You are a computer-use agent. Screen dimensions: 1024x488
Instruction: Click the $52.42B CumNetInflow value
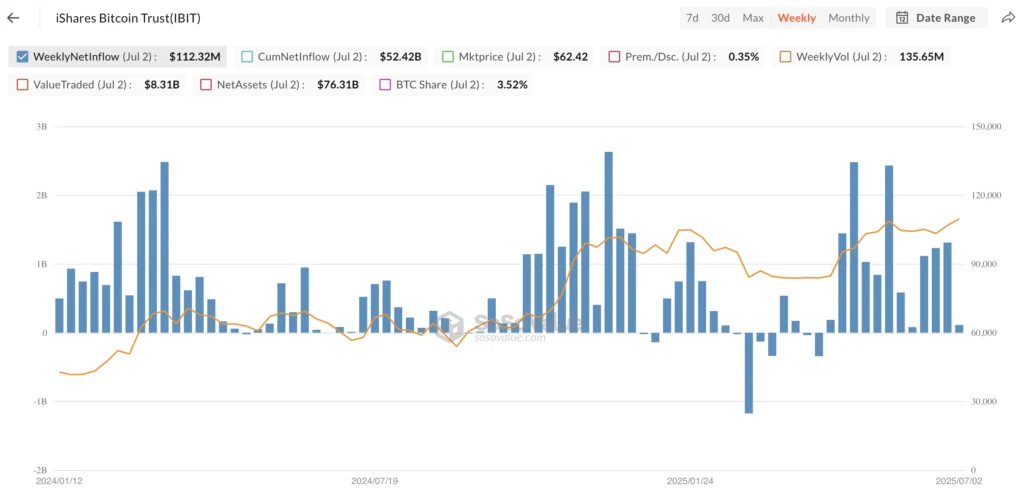[x=400, y=56]
